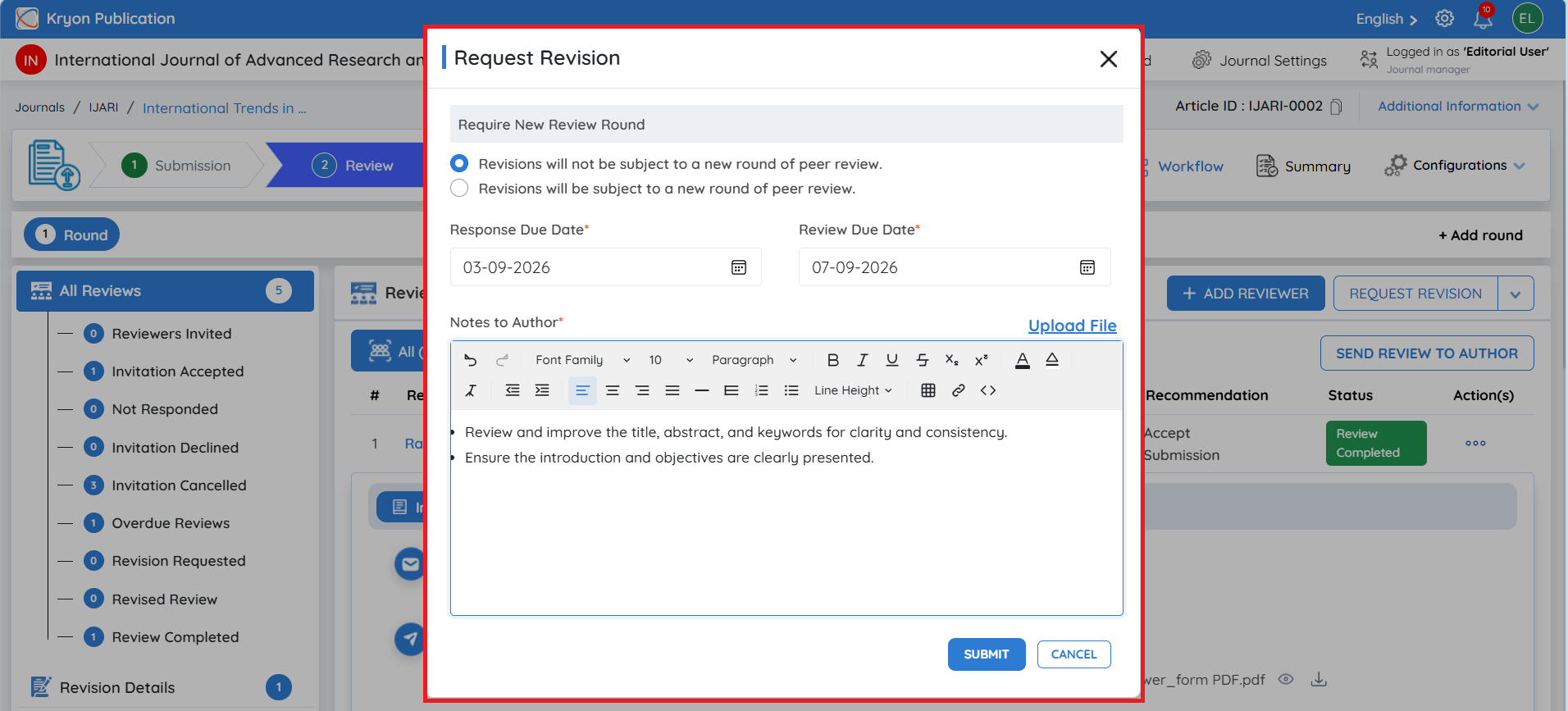Submit the revision request

point(987,654)
